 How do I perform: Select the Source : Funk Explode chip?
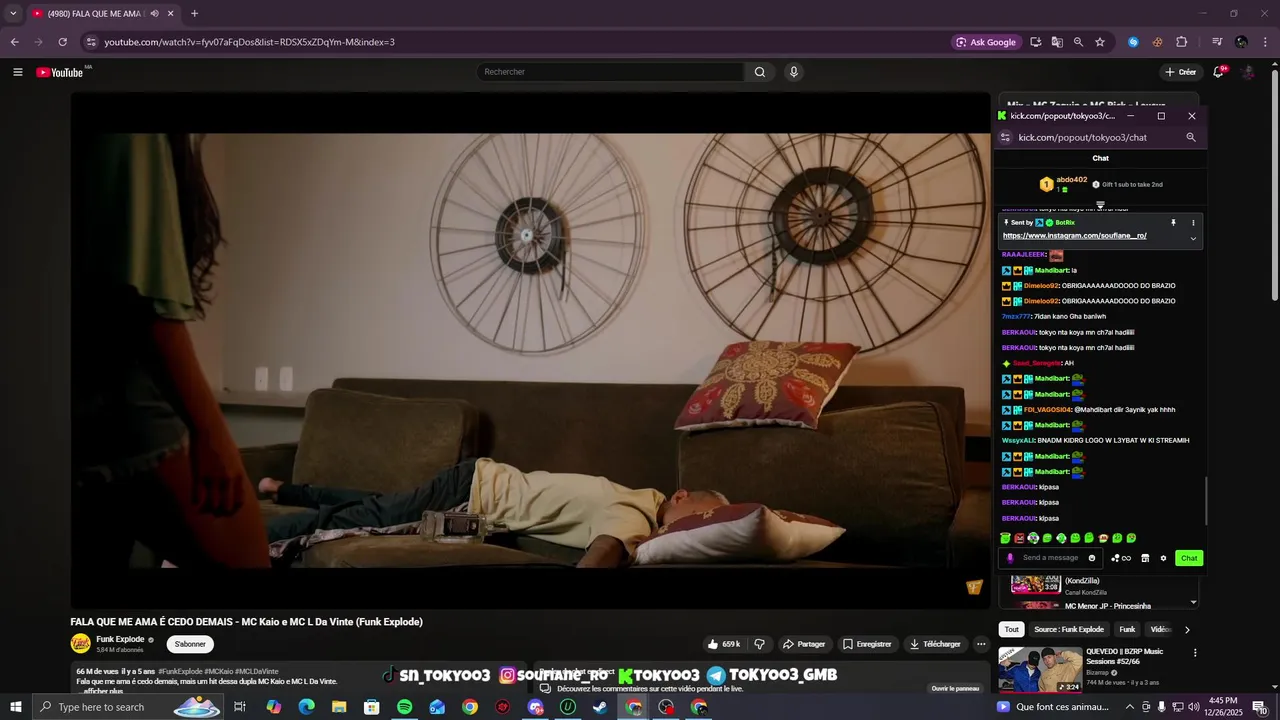[1069, 629]
